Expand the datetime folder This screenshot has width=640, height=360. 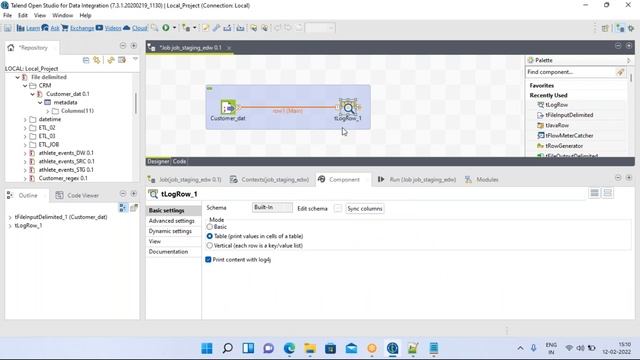pyautogui.click(x=25, y=120)
